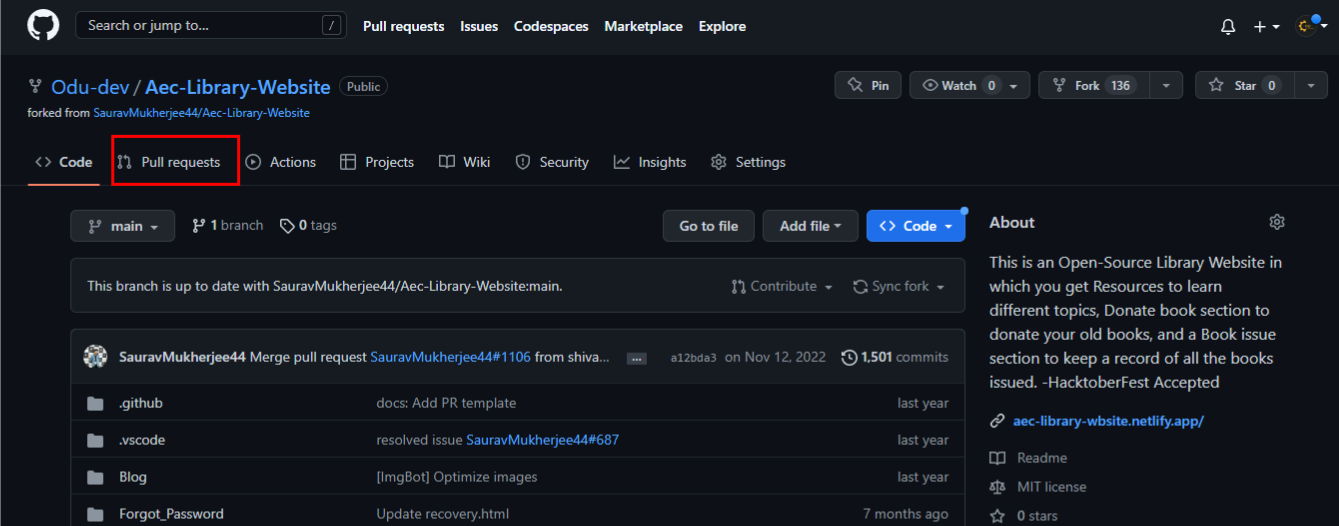View the 1,501 commits history
Image resolution: width=1339 pixels, height=526 pixels.
[895, 357]
